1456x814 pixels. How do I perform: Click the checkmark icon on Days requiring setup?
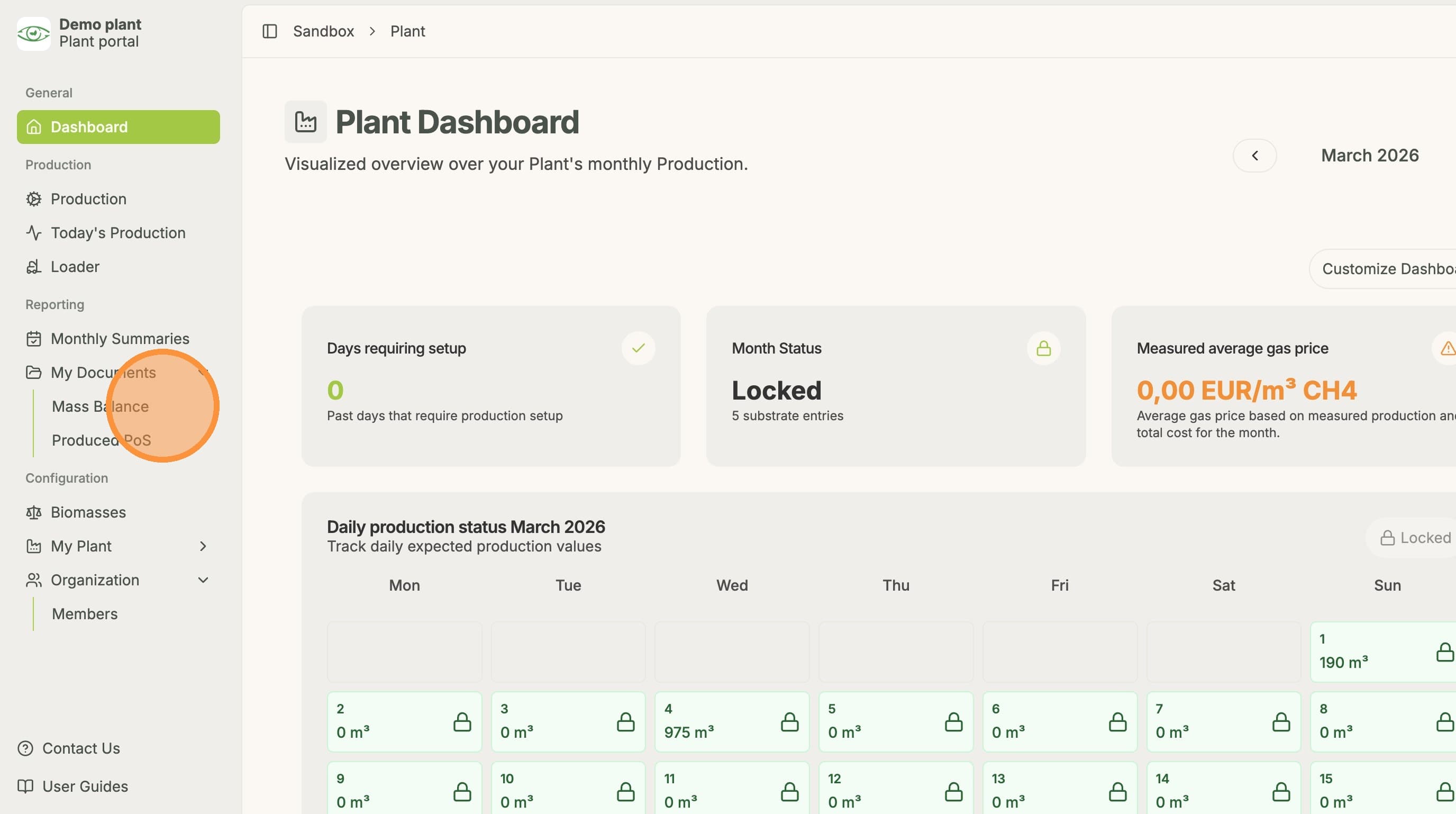638,348
